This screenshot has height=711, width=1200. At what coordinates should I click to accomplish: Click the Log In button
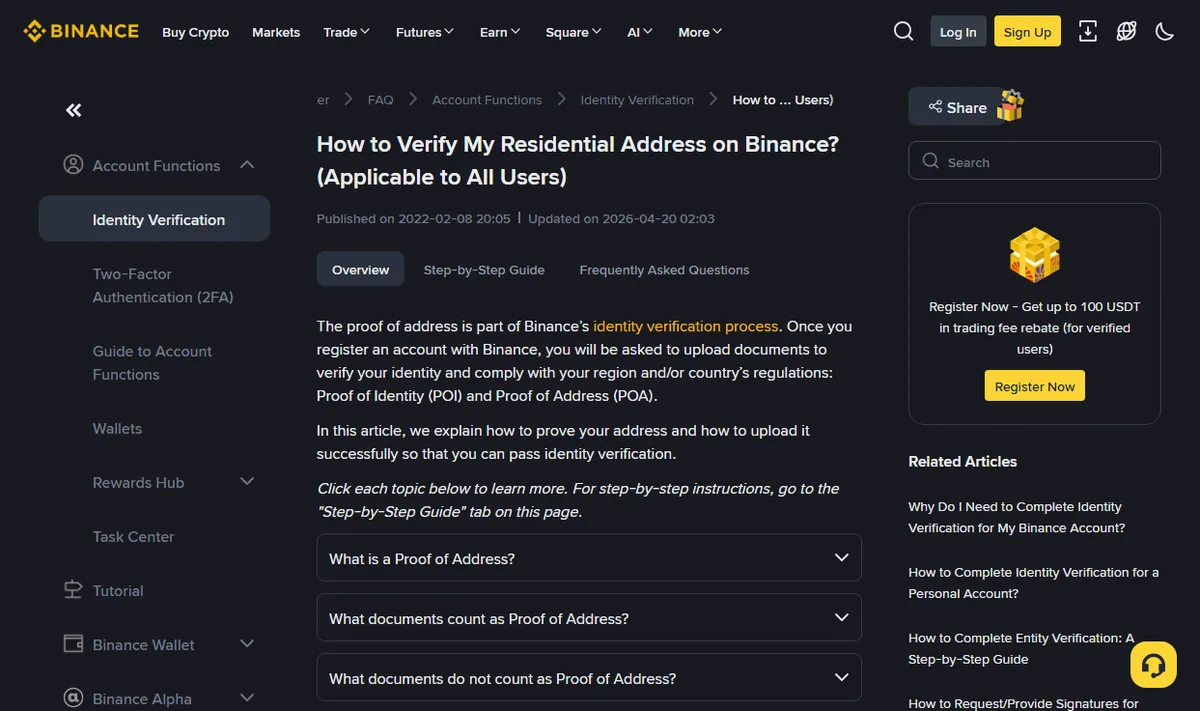tap(958, 32)
